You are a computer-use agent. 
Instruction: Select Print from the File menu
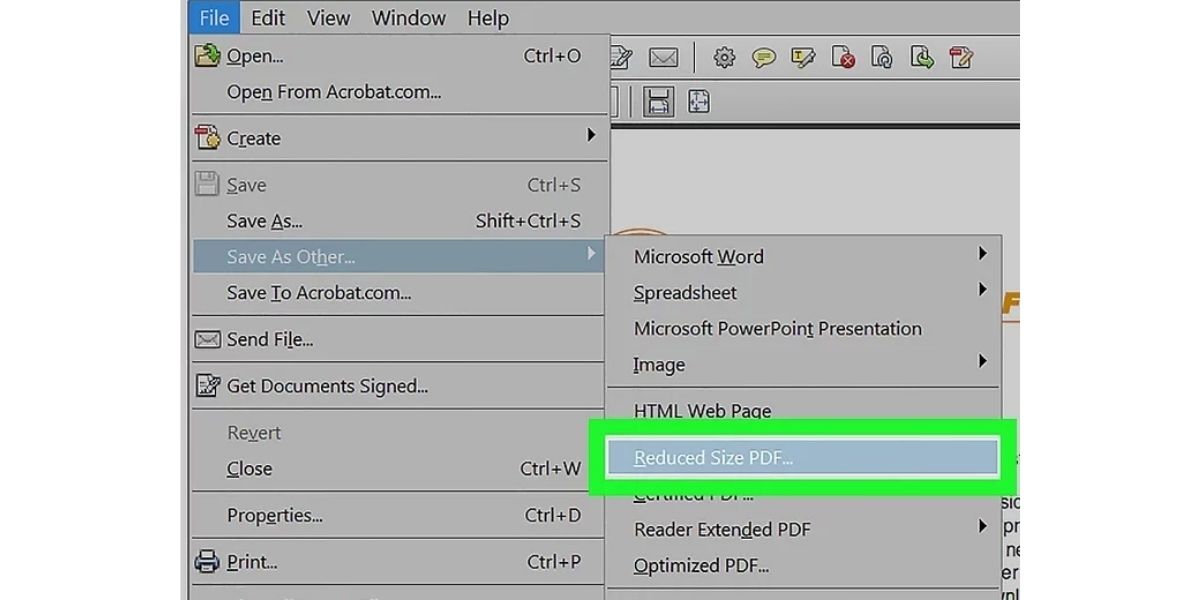pos(253,561)
